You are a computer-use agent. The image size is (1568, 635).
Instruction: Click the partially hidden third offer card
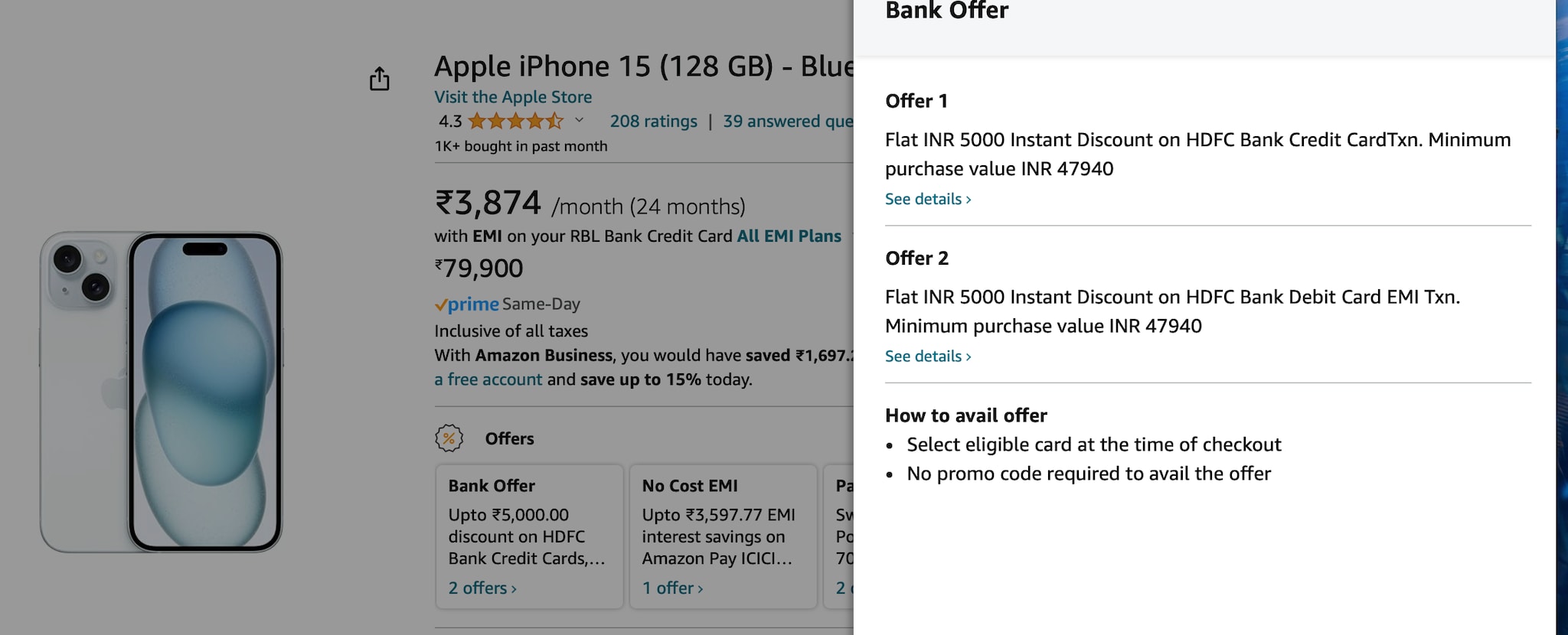(x=838, y=536)
